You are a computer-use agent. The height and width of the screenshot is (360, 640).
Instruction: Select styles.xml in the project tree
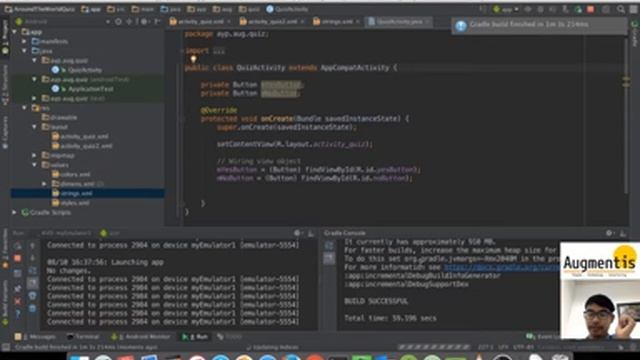click(76, 203)
